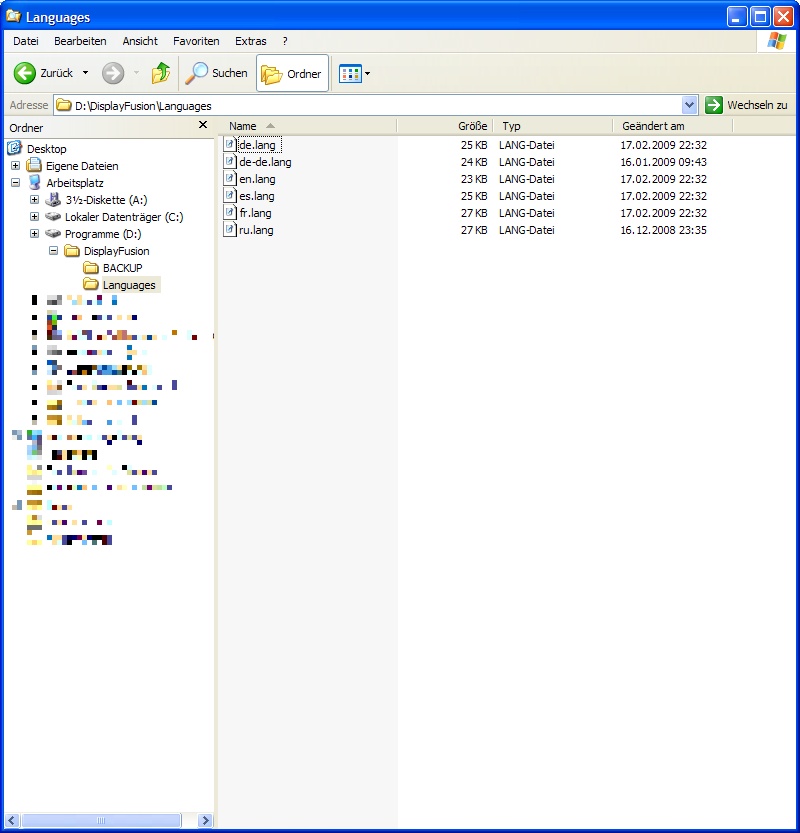Open the Zurück history dropdown arrow

85,73
